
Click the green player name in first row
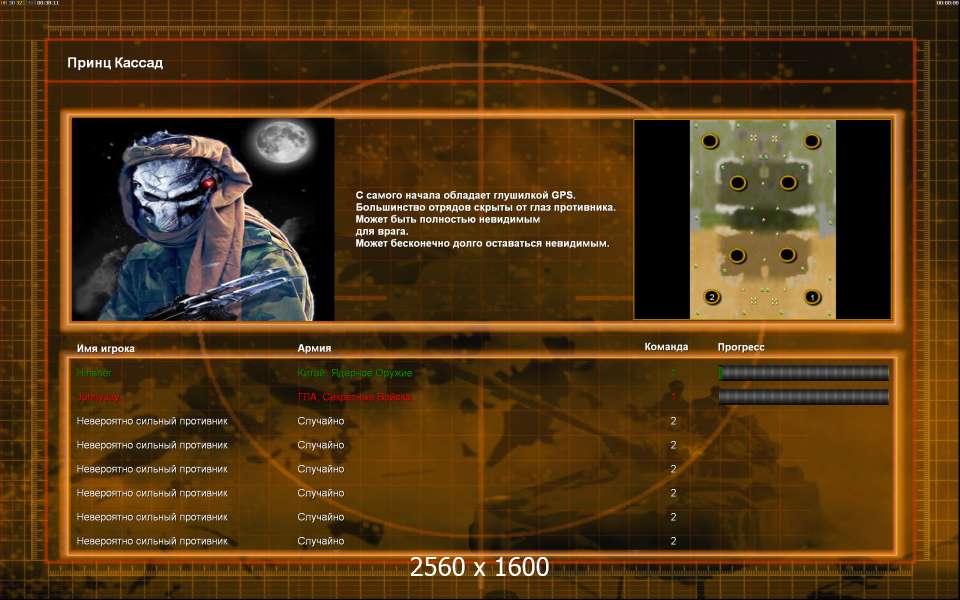click(x=94, y=372)
